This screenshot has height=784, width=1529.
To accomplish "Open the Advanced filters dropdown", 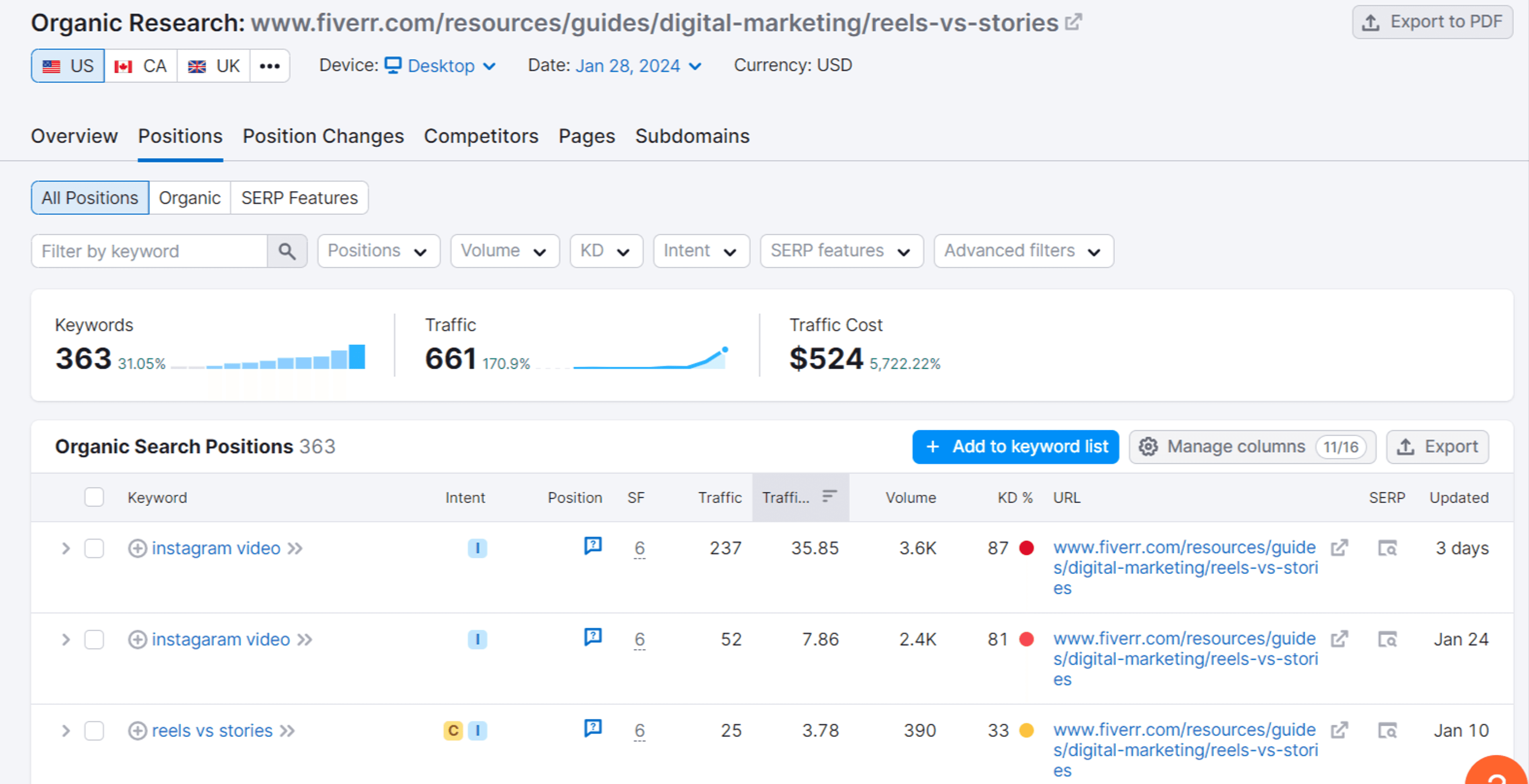I will [x=1023, y=251].
